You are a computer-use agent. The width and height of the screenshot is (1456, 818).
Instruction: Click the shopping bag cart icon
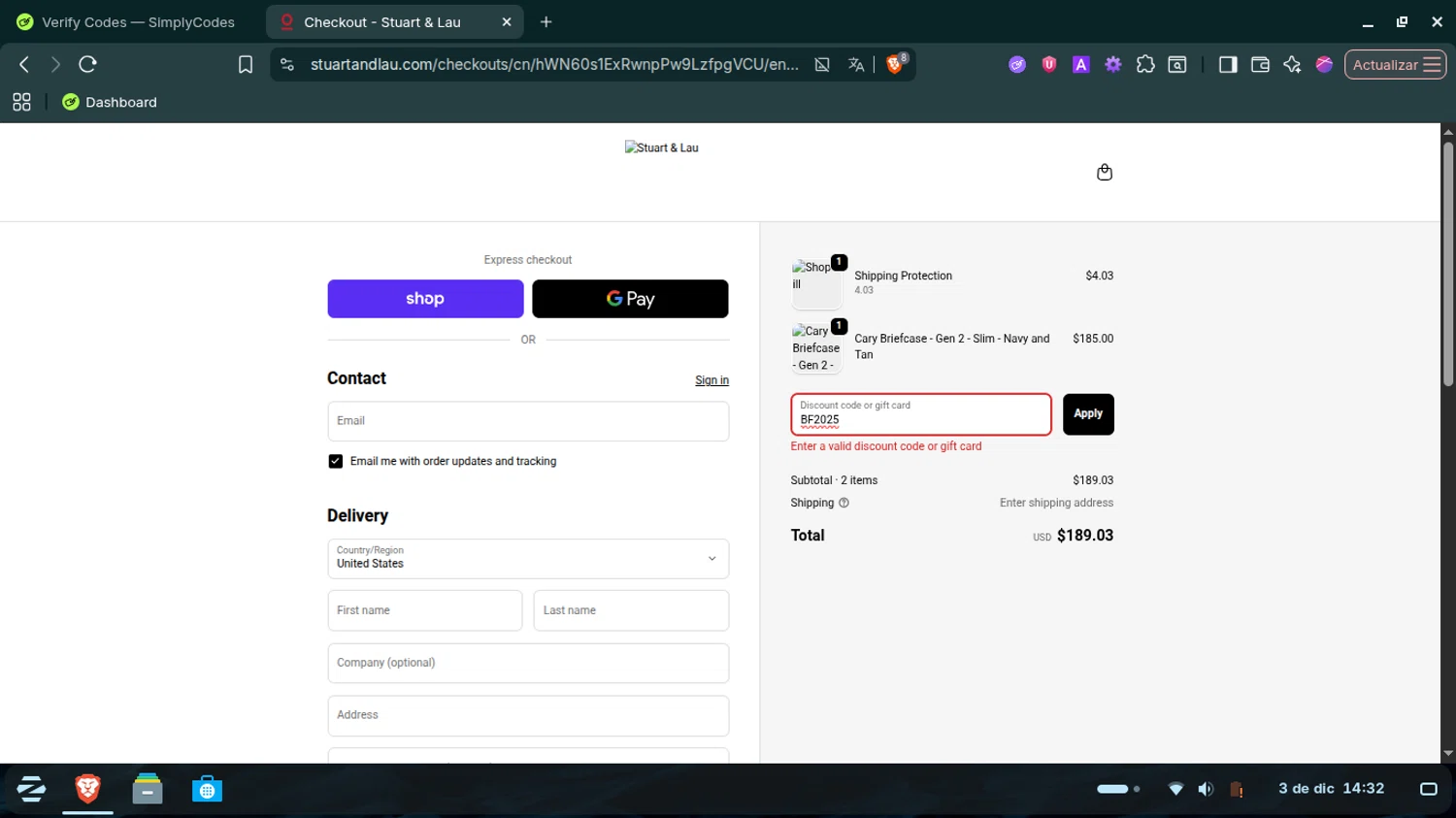[x=1105, y=172]
